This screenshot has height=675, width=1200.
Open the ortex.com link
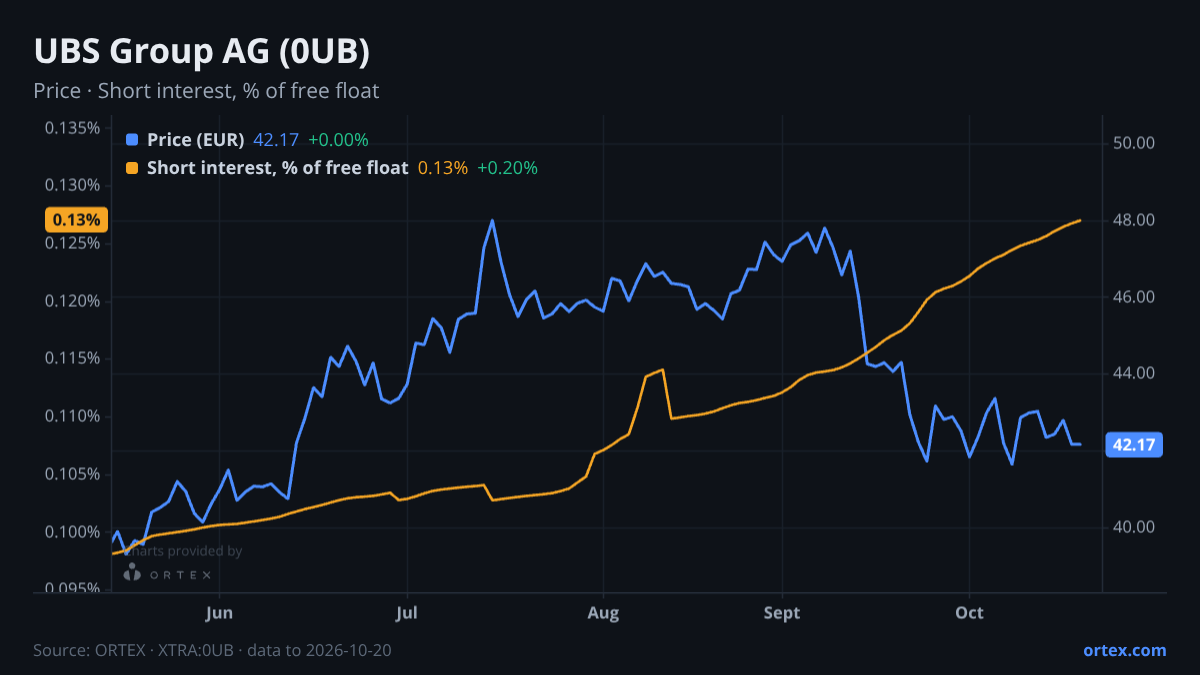(1124, 650)
